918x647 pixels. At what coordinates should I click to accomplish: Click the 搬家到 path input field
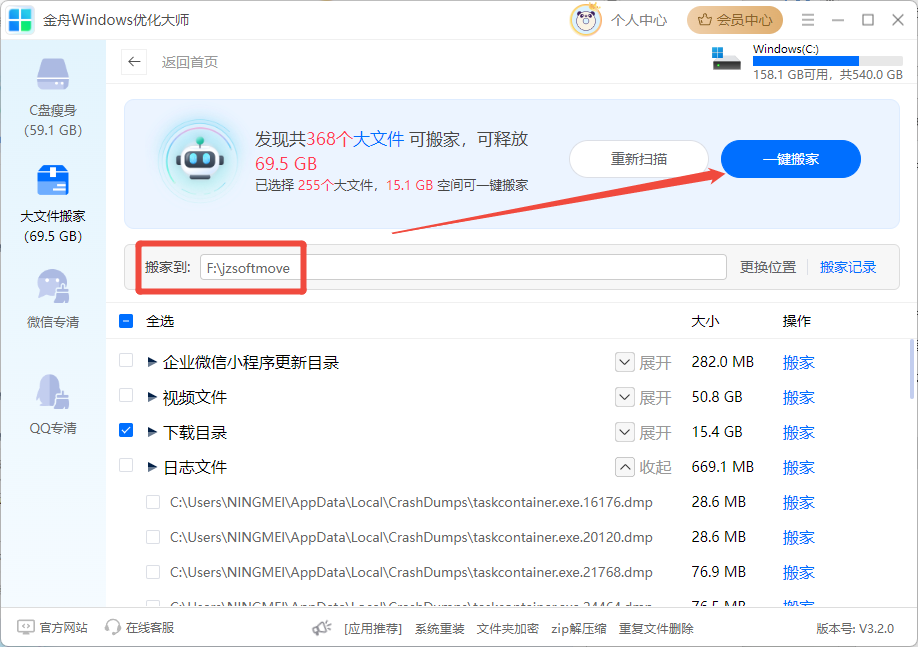pos(463,268)
